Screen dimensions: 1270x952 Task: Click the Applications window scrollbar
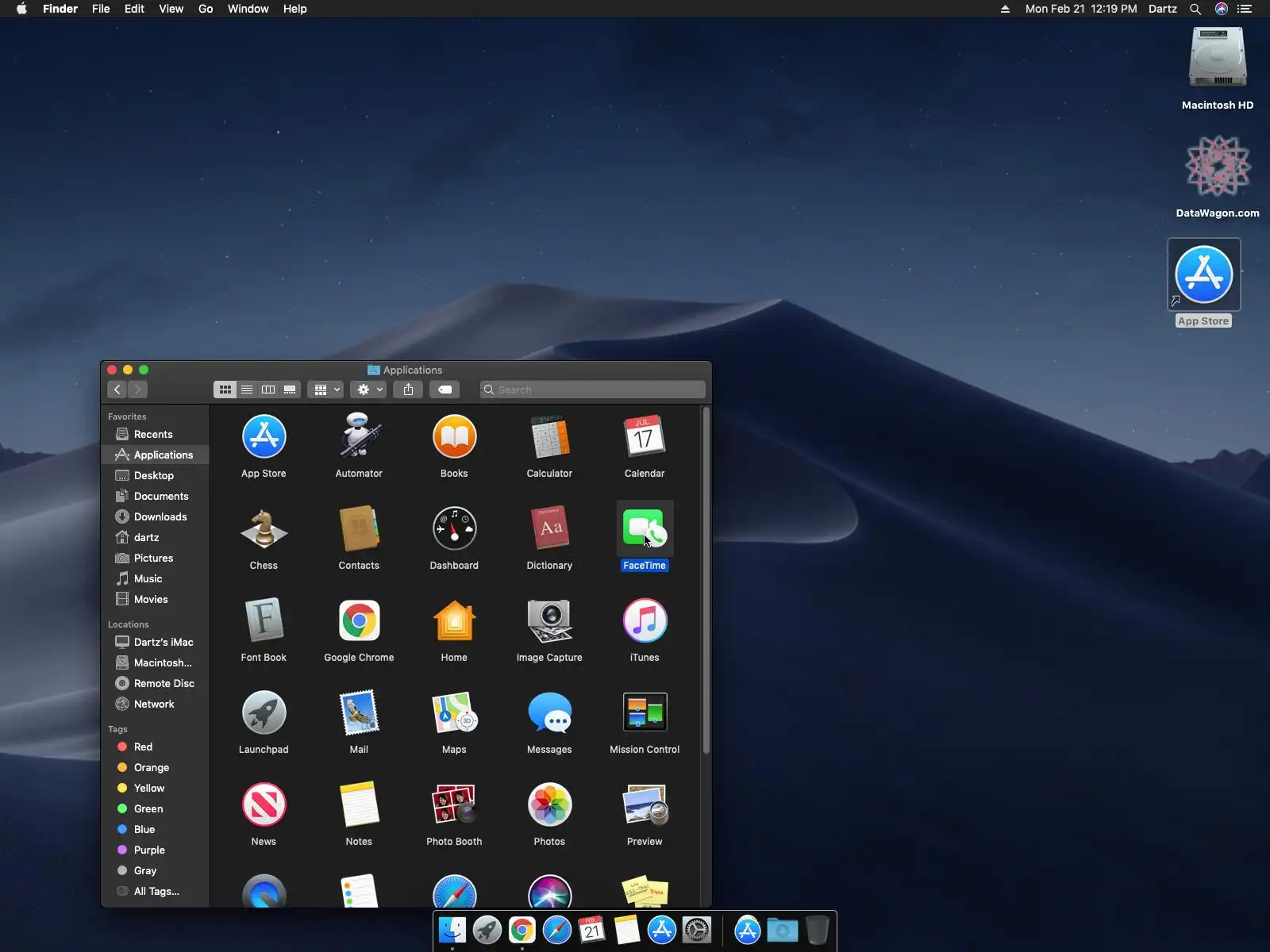click(706, 581)
